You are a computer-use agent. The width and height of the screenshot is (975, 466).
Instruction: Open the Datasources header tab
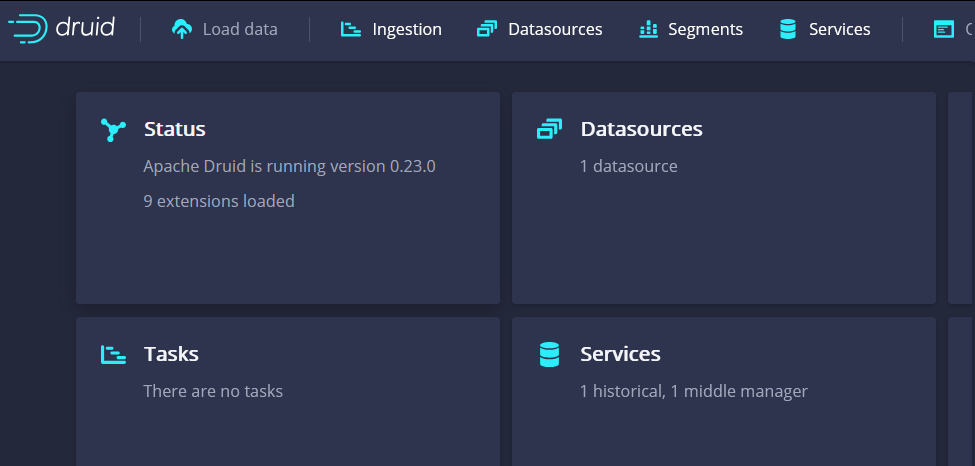pos(555,29)
